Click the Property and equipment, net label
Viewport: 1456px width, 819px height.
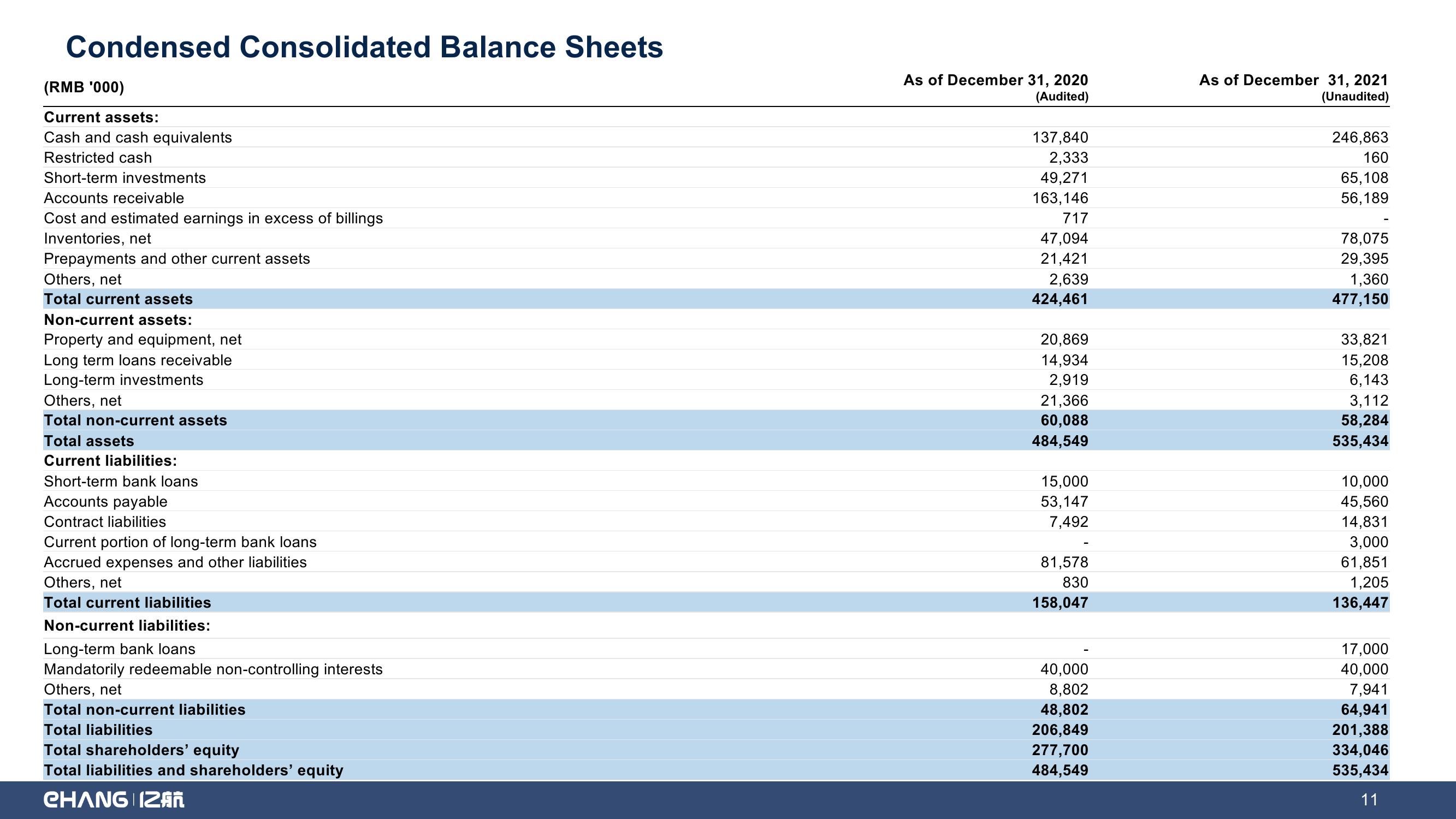click(x=143, y=340)
